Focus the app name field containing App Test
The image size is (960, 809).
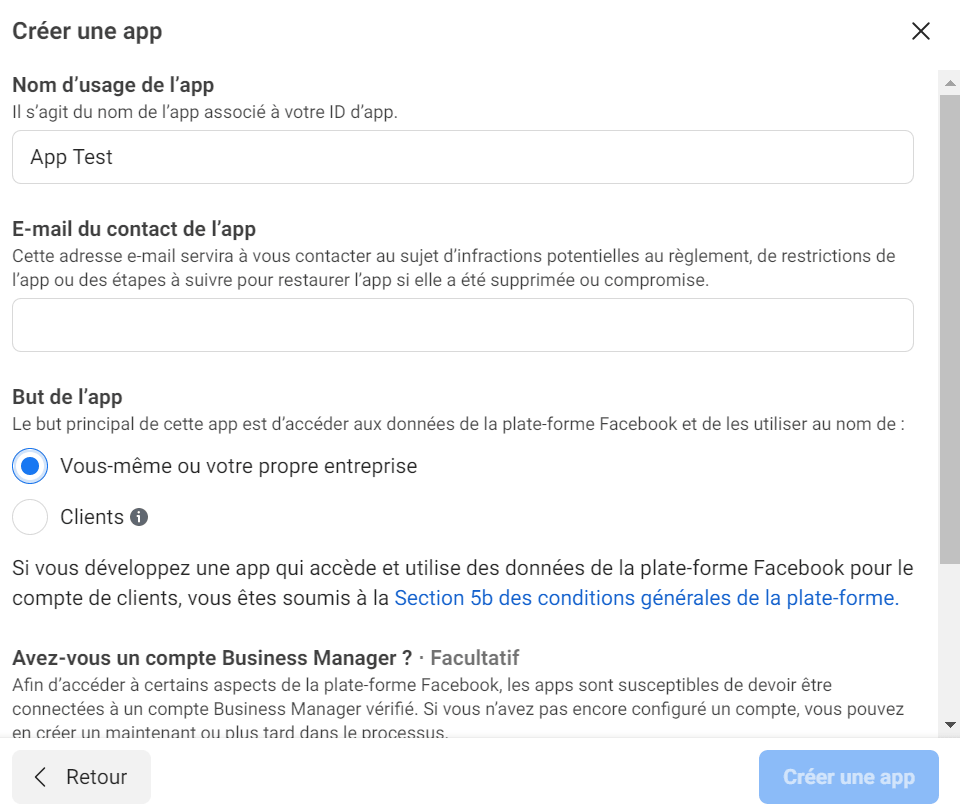[x=463, y=157]
